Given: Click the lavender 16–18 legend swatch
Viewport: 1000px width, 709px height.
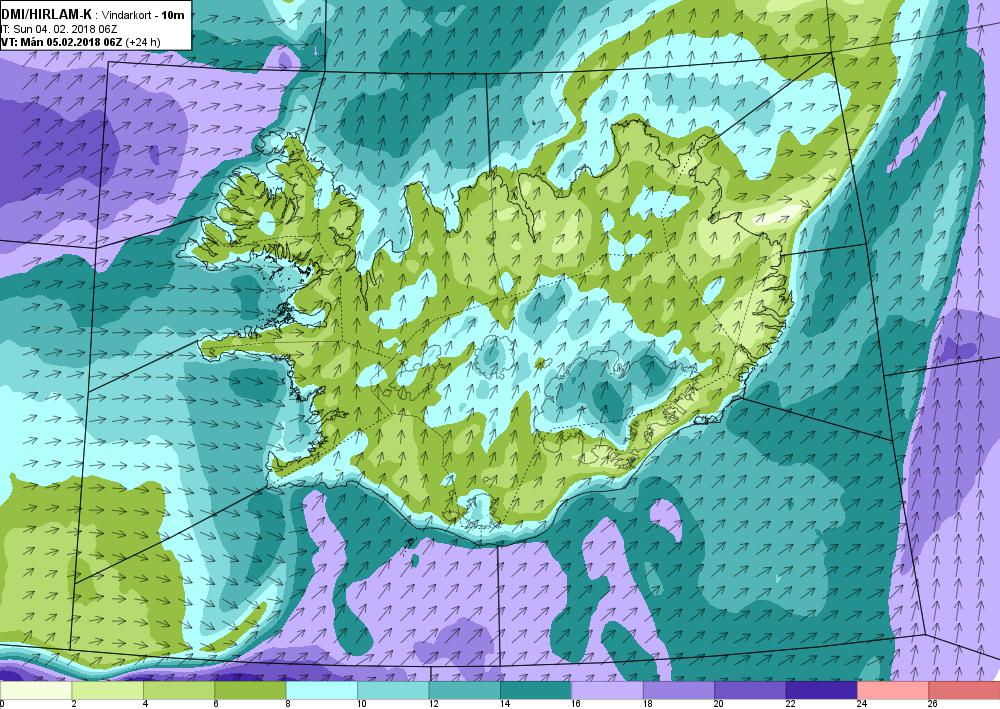Looking at the screenshot, I should coord(607,691).
